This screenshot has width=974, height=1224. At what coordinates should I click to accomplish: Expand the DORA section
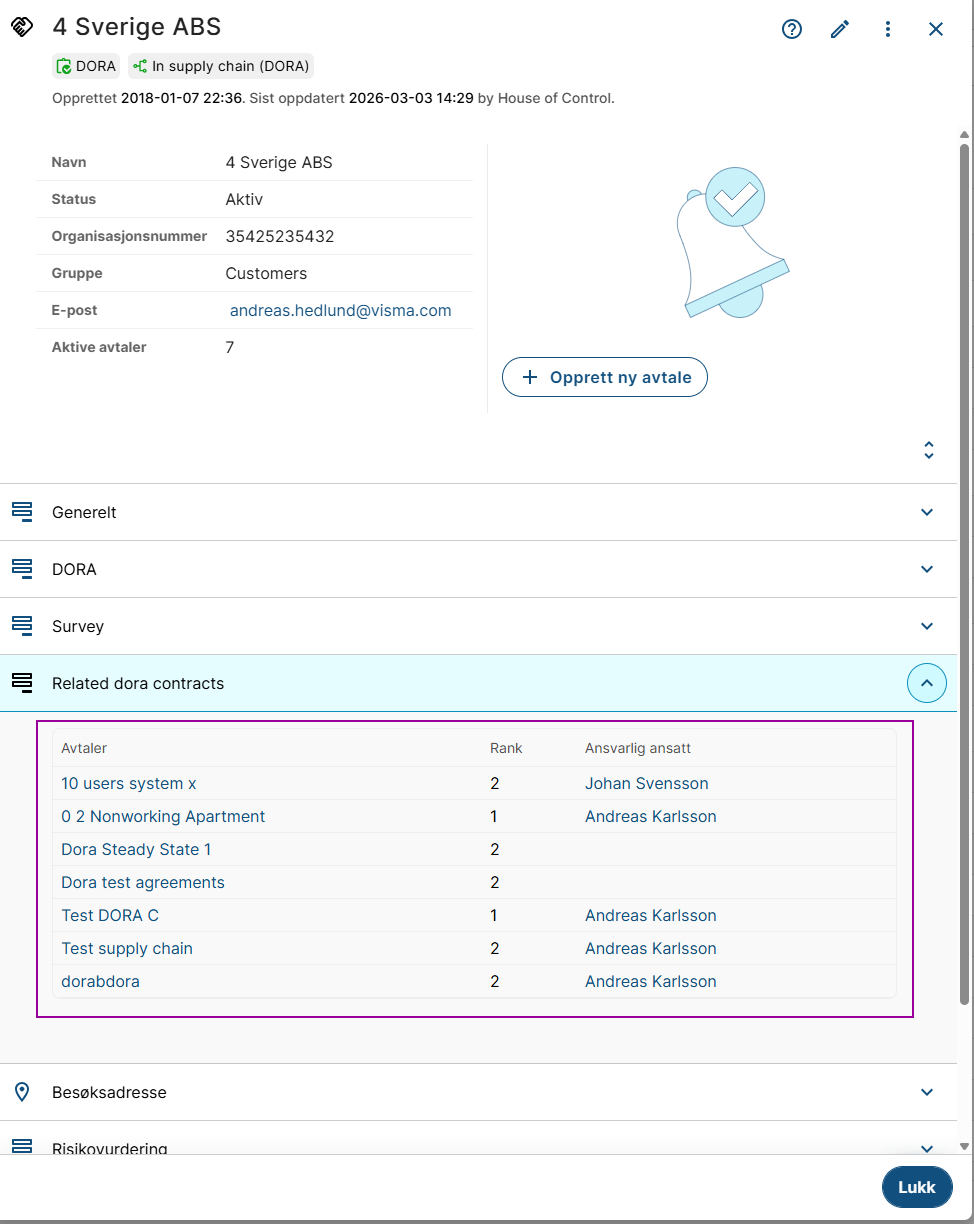[927, 569]
